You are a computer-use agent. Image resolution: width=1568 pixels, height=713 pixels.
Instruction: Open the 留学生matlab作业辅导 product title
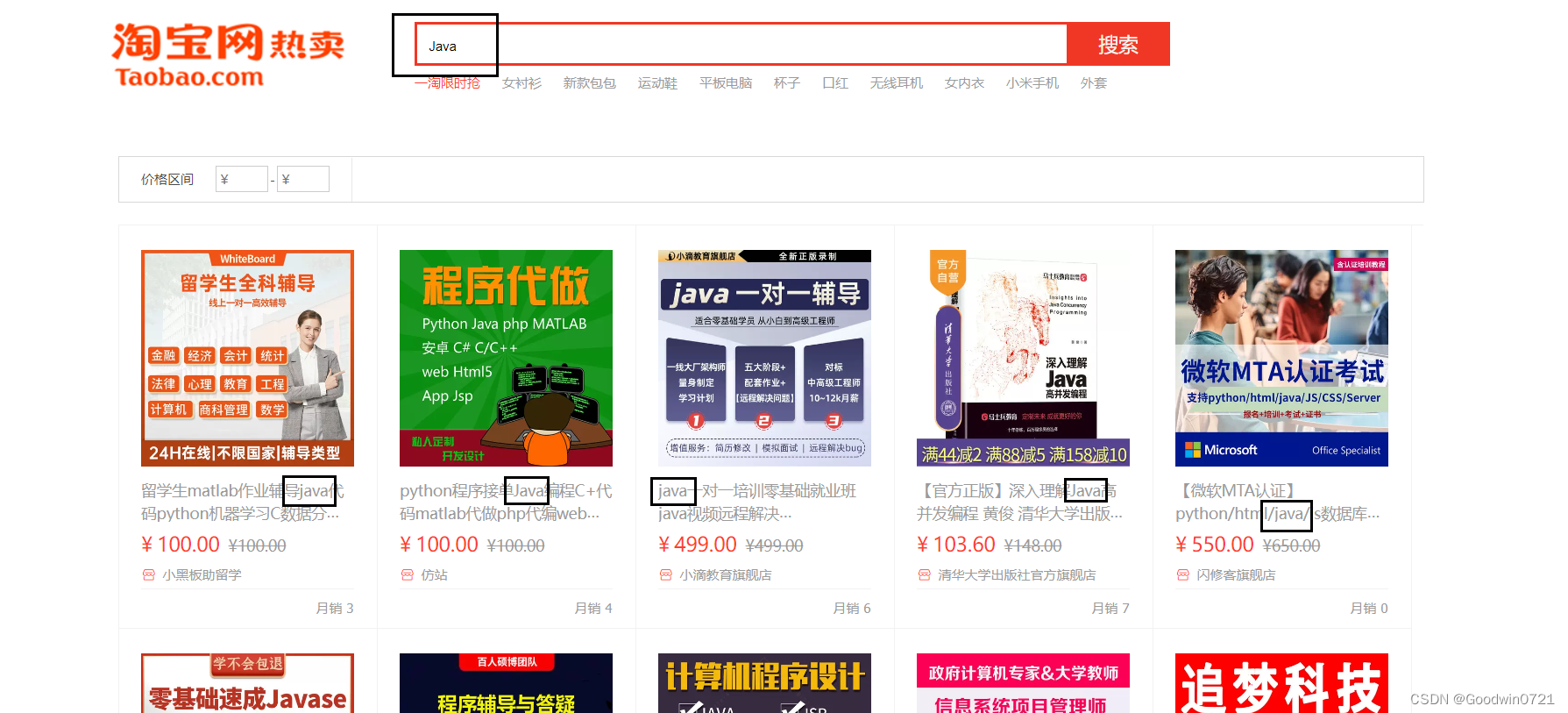pos(243,503)
